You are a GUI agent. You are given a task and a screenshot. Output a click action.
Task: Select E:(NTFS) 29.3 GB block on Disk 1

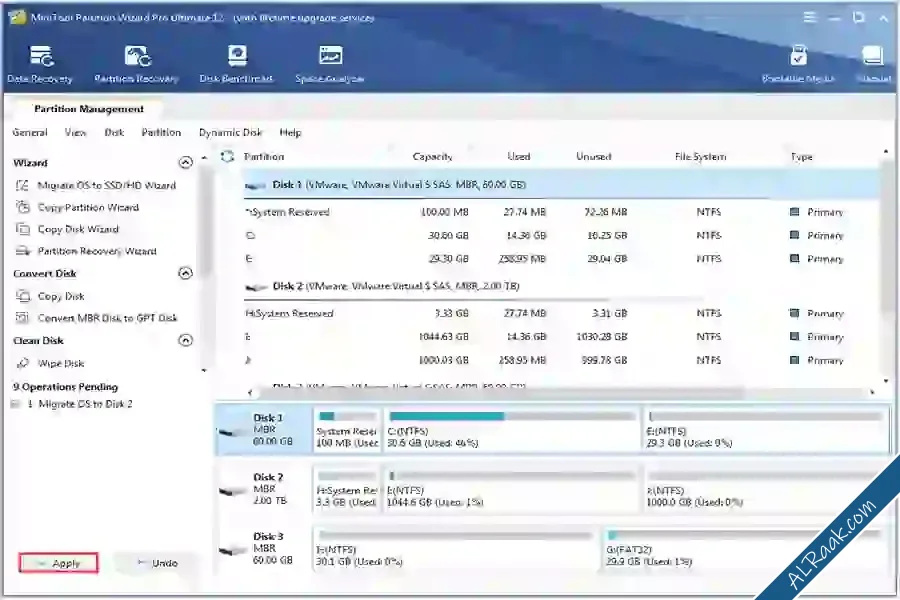pyautogui.click(x=765, y=430)
